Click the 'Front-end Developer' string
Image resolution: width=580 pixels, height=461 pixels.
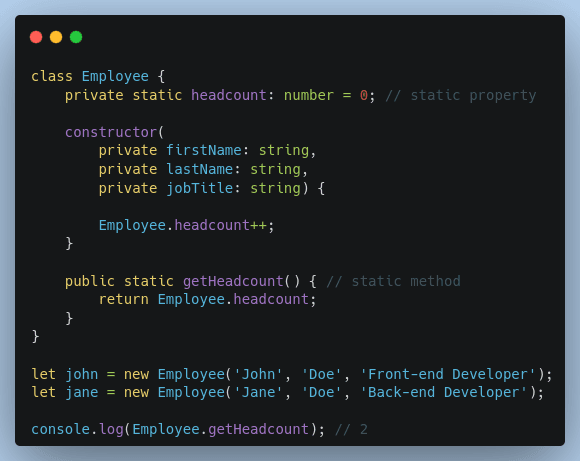point(448,374)
